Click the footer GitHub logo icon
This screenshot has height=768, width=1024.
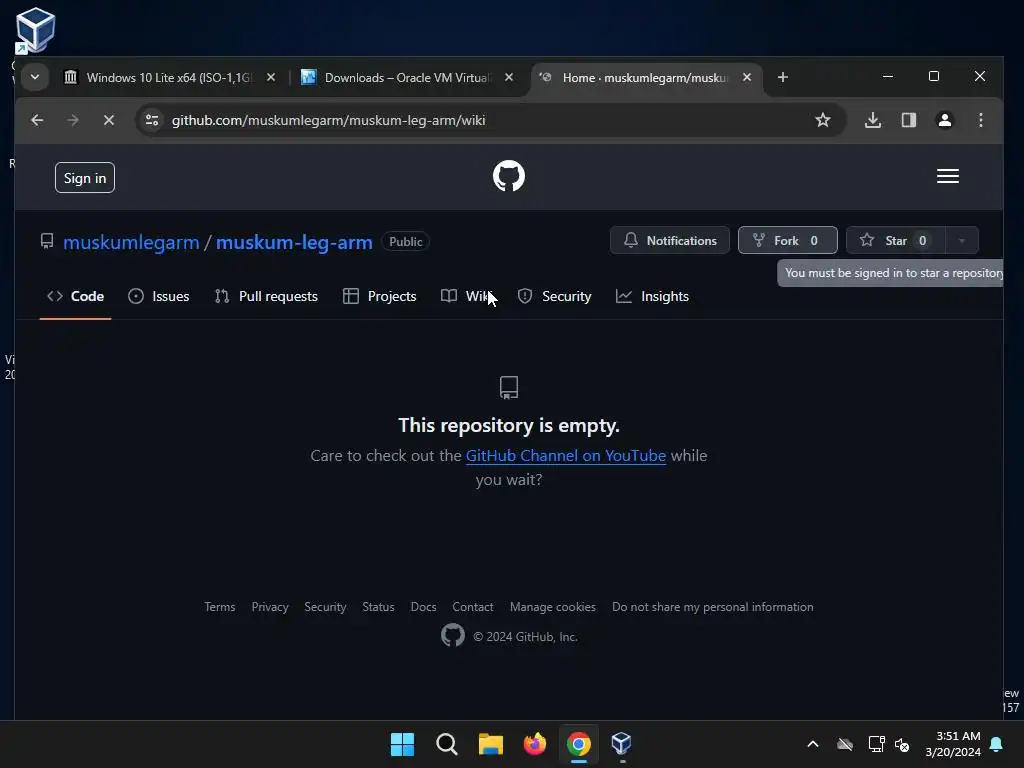(453, 635)
